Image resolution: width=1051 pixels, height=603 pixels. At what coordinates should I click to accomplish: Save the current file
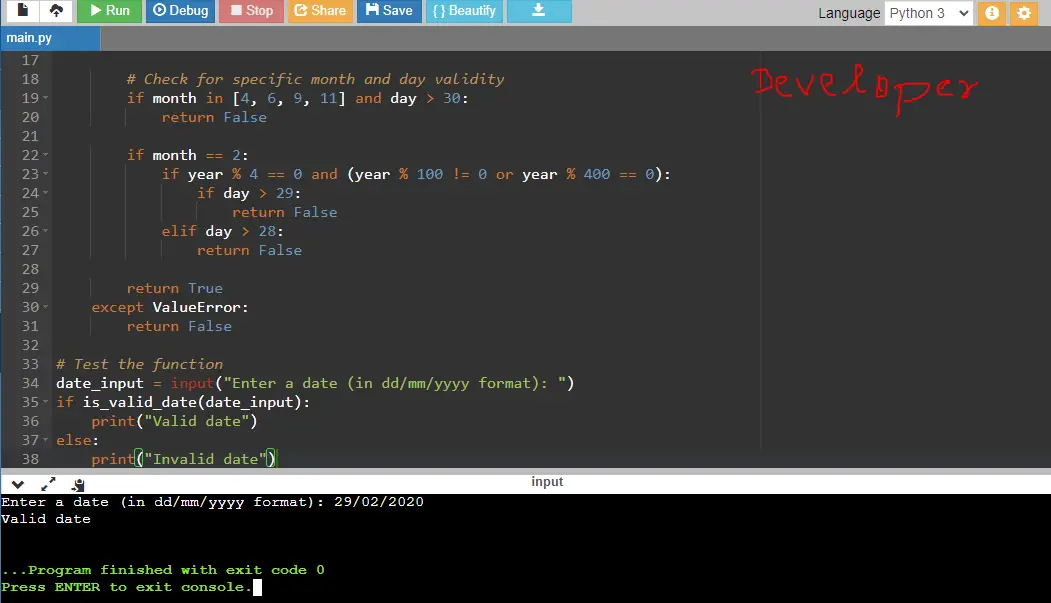tap(389, 11)
